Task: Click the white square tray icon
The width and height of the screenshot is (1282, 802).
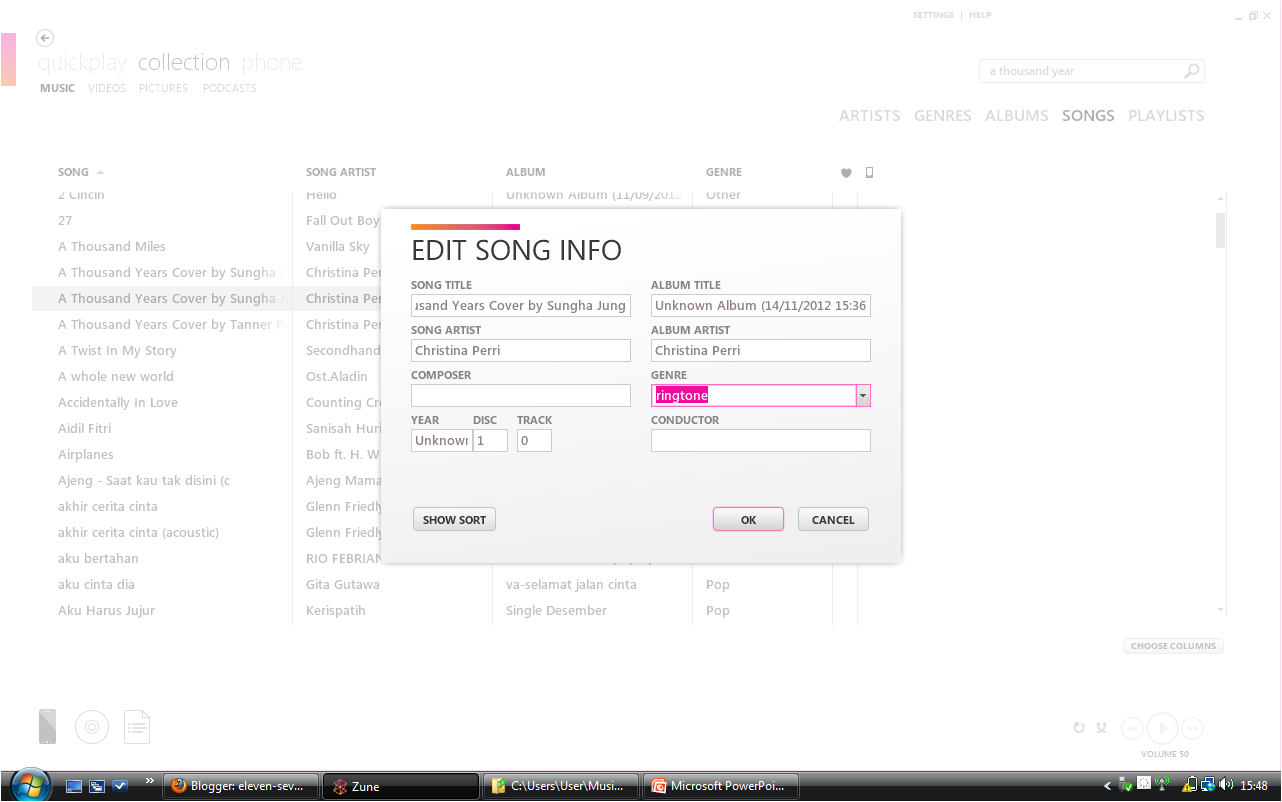Action: pos(1144,783)
